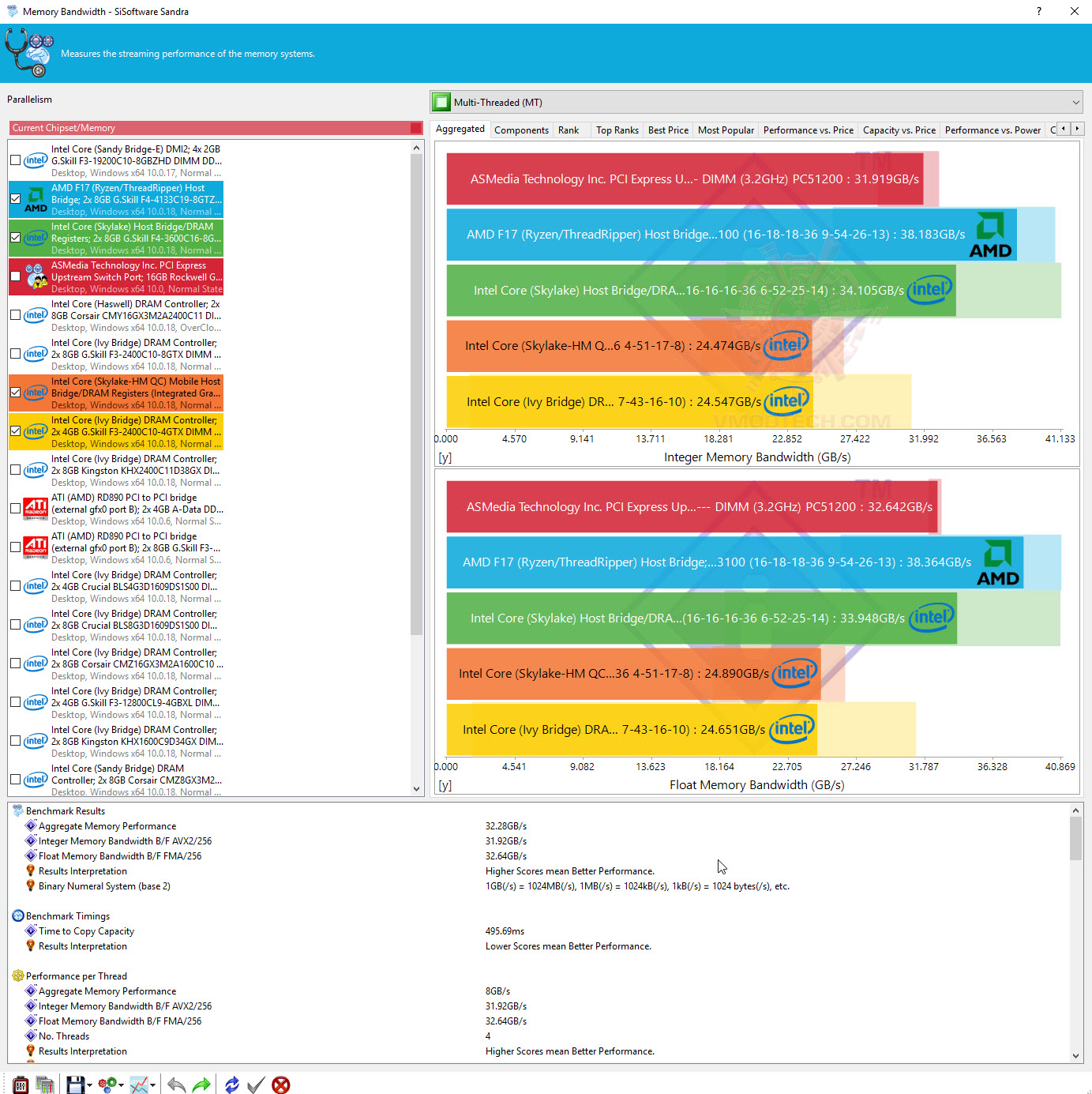Switch to the Rank tab

point(569,130)
